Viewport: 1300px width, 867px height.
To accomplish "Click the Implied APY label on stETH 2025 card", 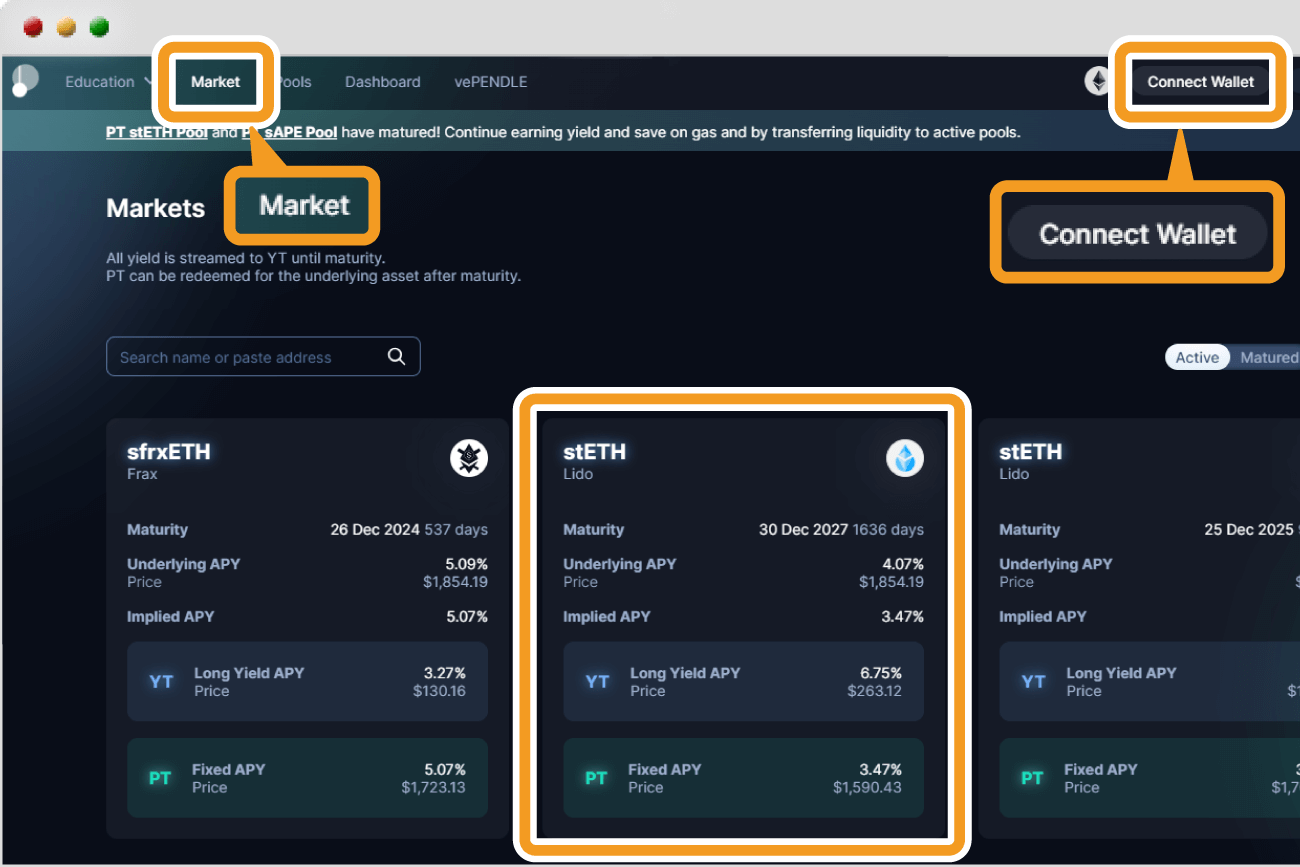I will point(1042,617).
